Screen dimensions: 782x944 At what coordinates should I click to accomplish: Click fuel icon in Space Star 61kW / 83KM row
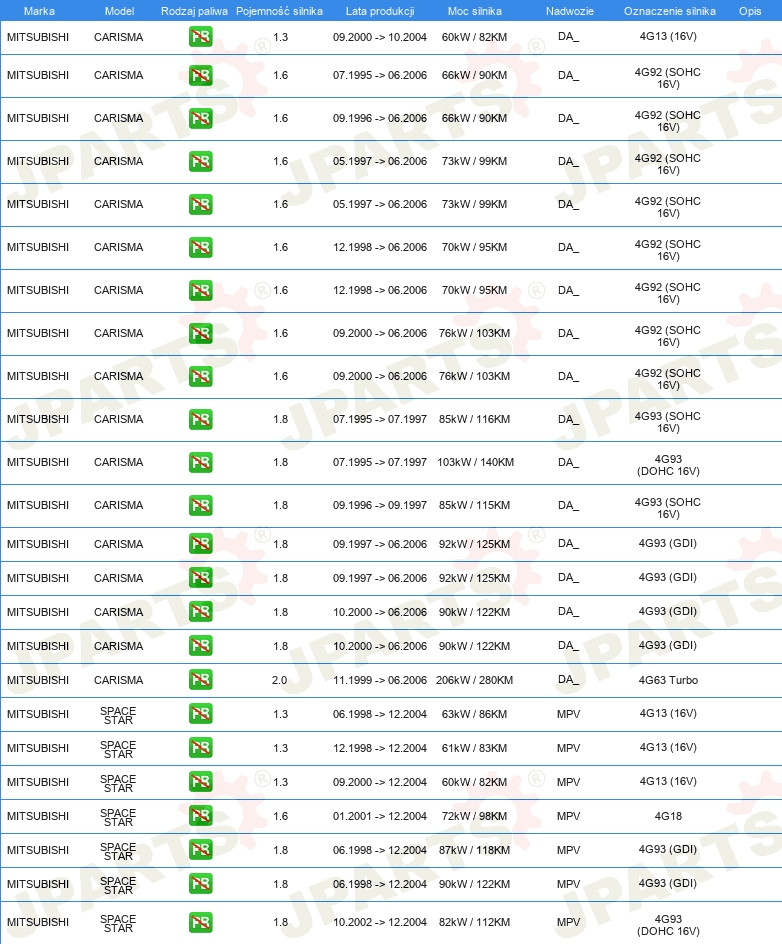[x=200, y=748]
